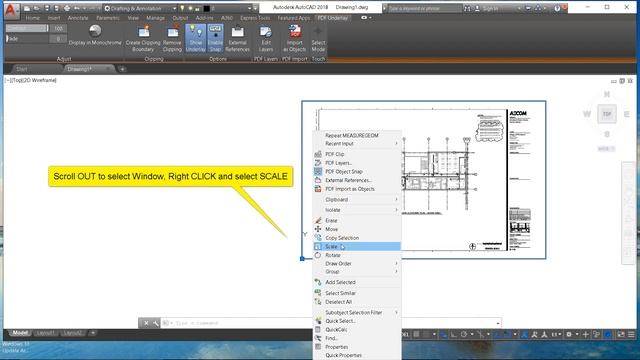This screenshot has width=640, height=360.
Task: Expand Subobject Selection Filter submenu
Action: [357, 313]
